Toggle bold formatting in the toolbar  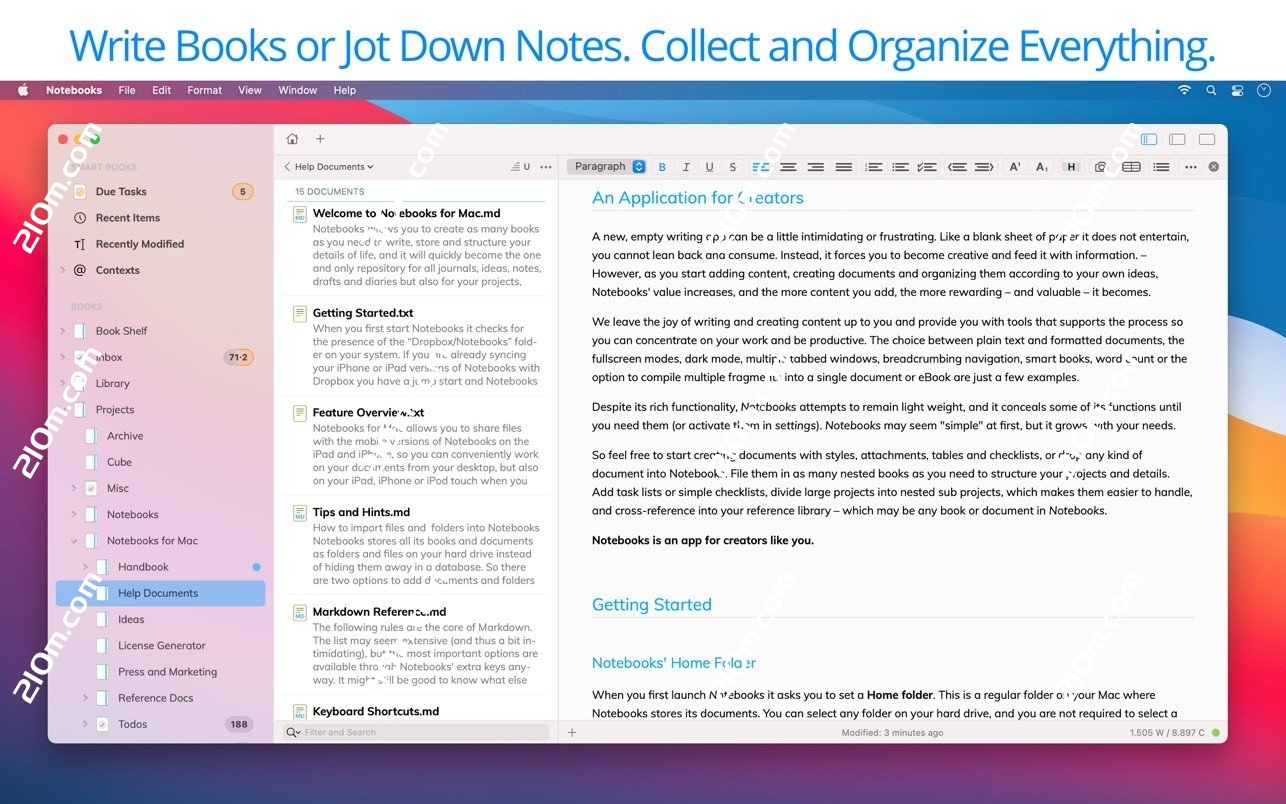click(x=663, y=166)
